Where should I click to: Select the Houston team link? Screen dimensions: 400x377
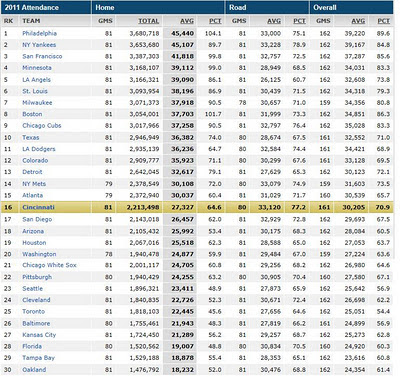click(x=34, y=243)
